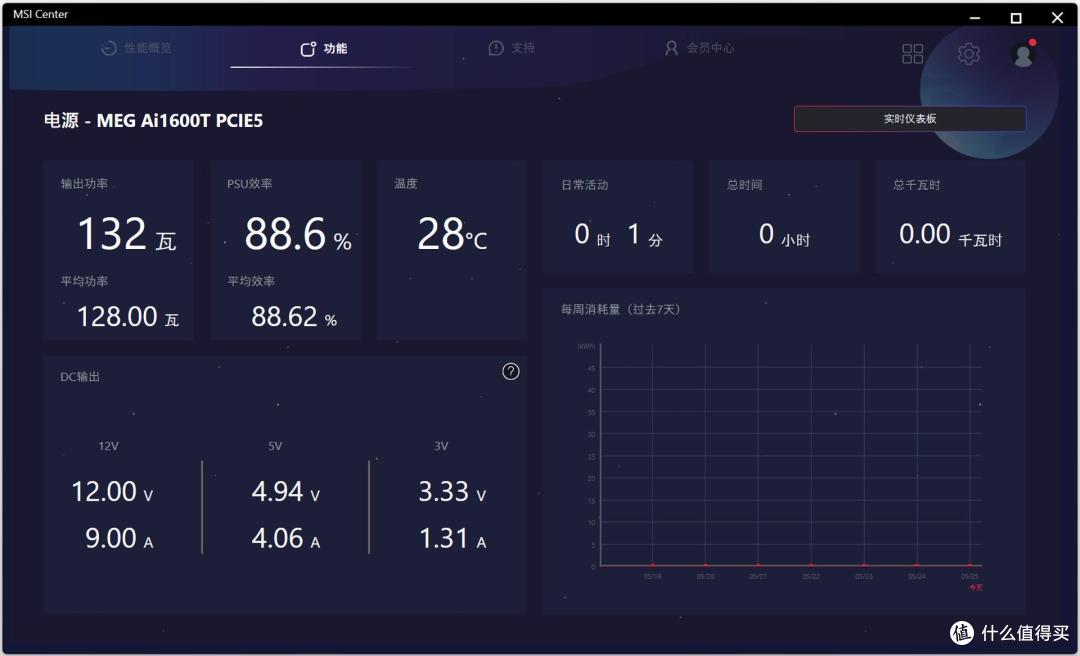Click the 12V rail label
This screenshot has width=1080, height=656.
tap(108, 446)
